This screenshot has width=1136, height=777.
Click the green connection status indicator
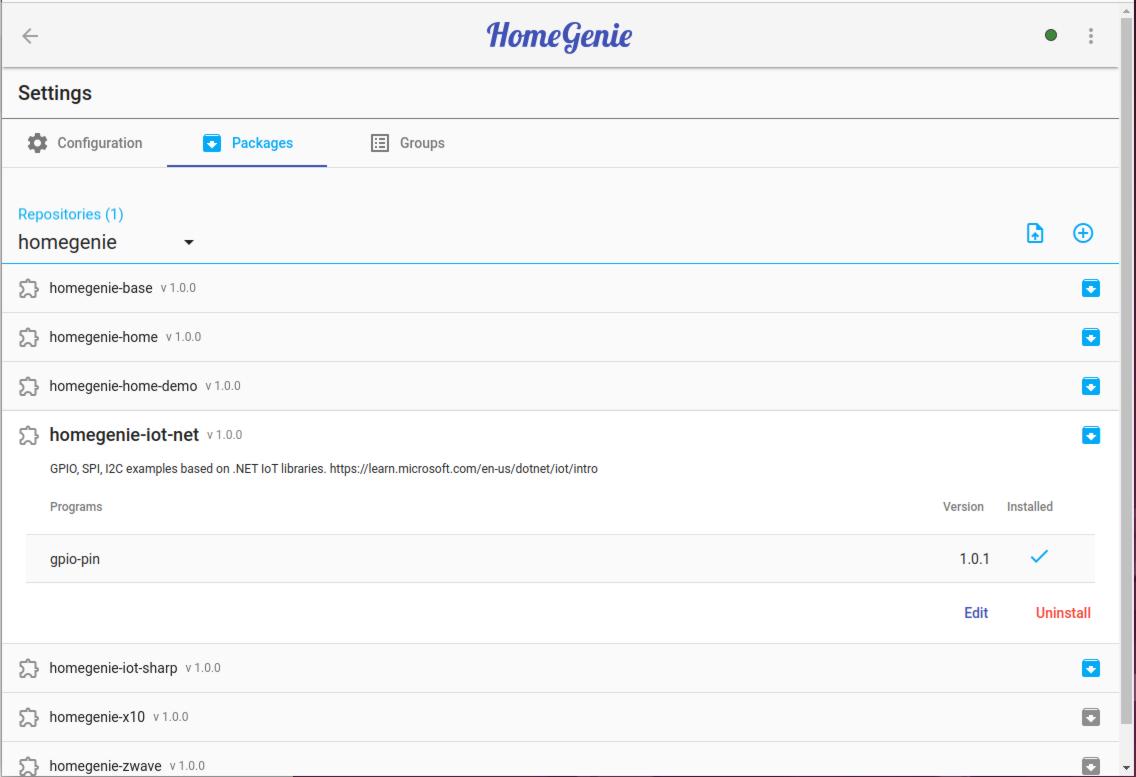(1051, 35)
